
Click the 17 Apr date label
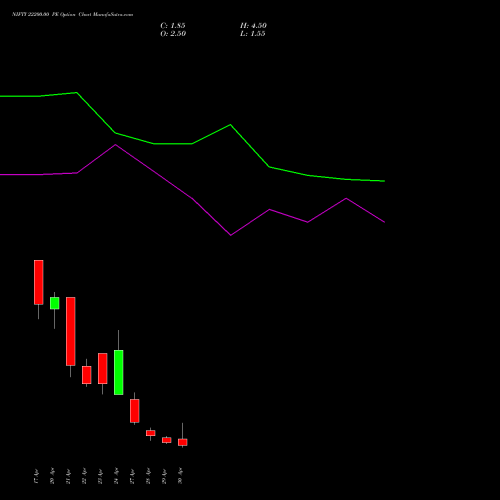36,476
